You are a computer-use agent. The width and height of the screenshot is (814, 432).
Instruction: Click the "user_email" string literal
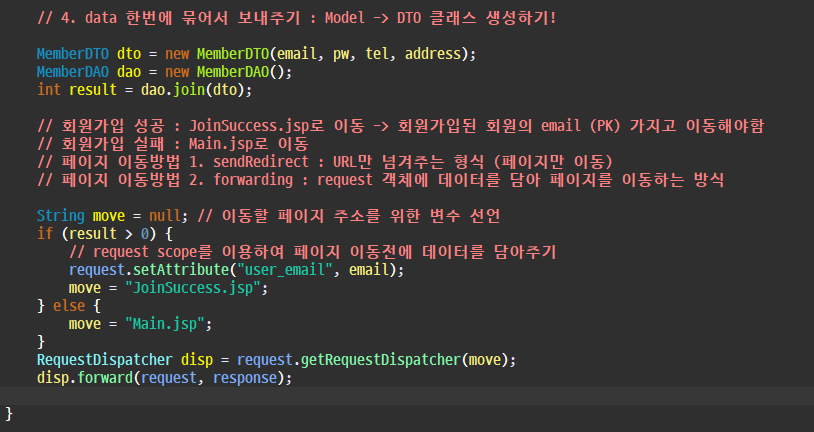284,270
